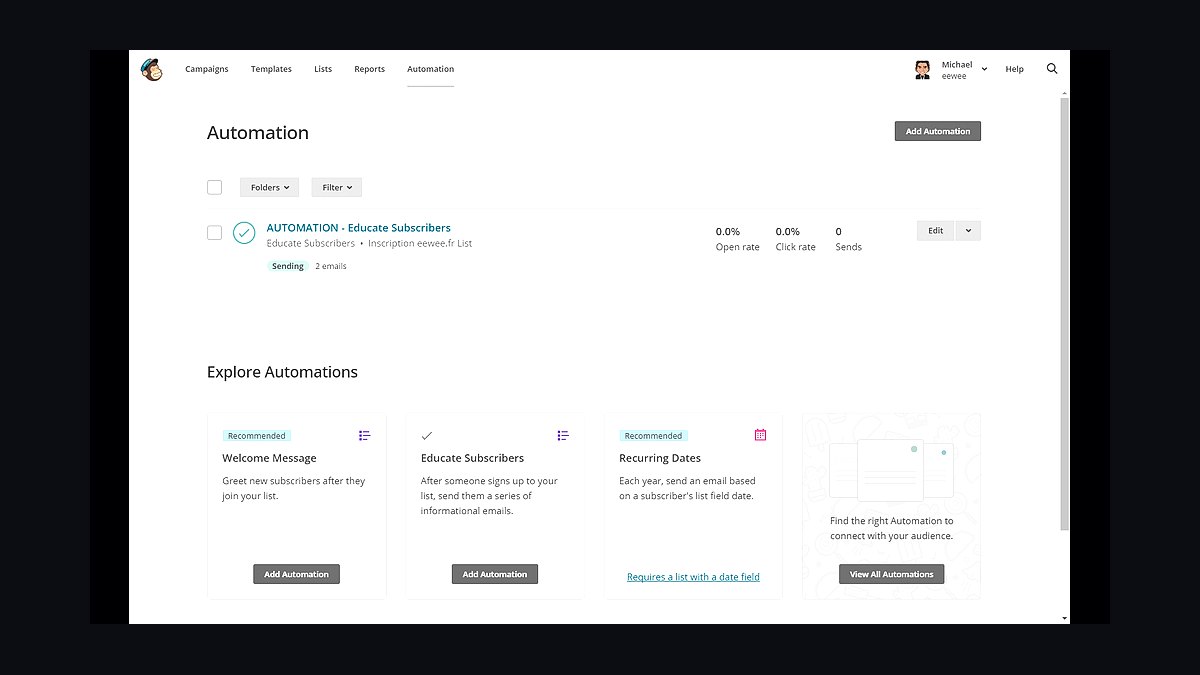Click the 0.0% Click rate value
The width and height of the screenshot is (1200, 675).
pos(788,232)
